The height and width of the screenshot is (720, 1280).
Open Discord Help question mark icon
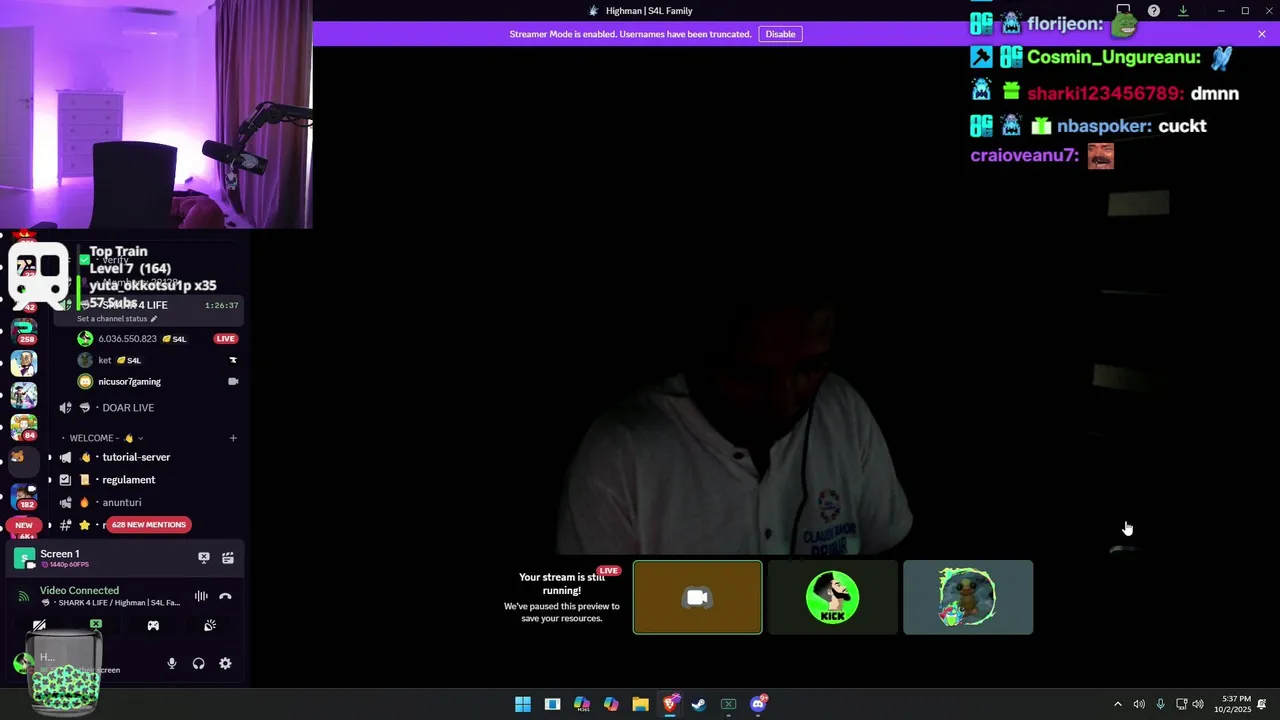pyautogui.click(x=1154, y=11)
